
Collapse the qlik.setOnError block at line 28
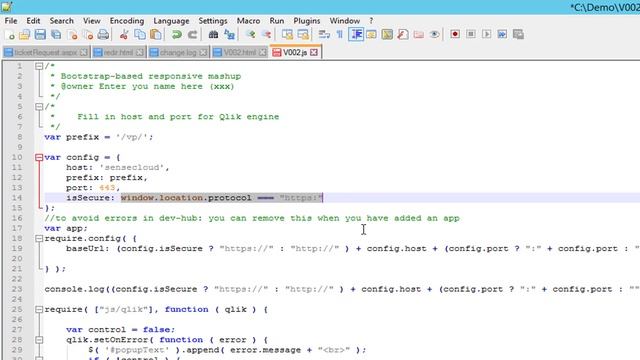[x=39, y=340]
